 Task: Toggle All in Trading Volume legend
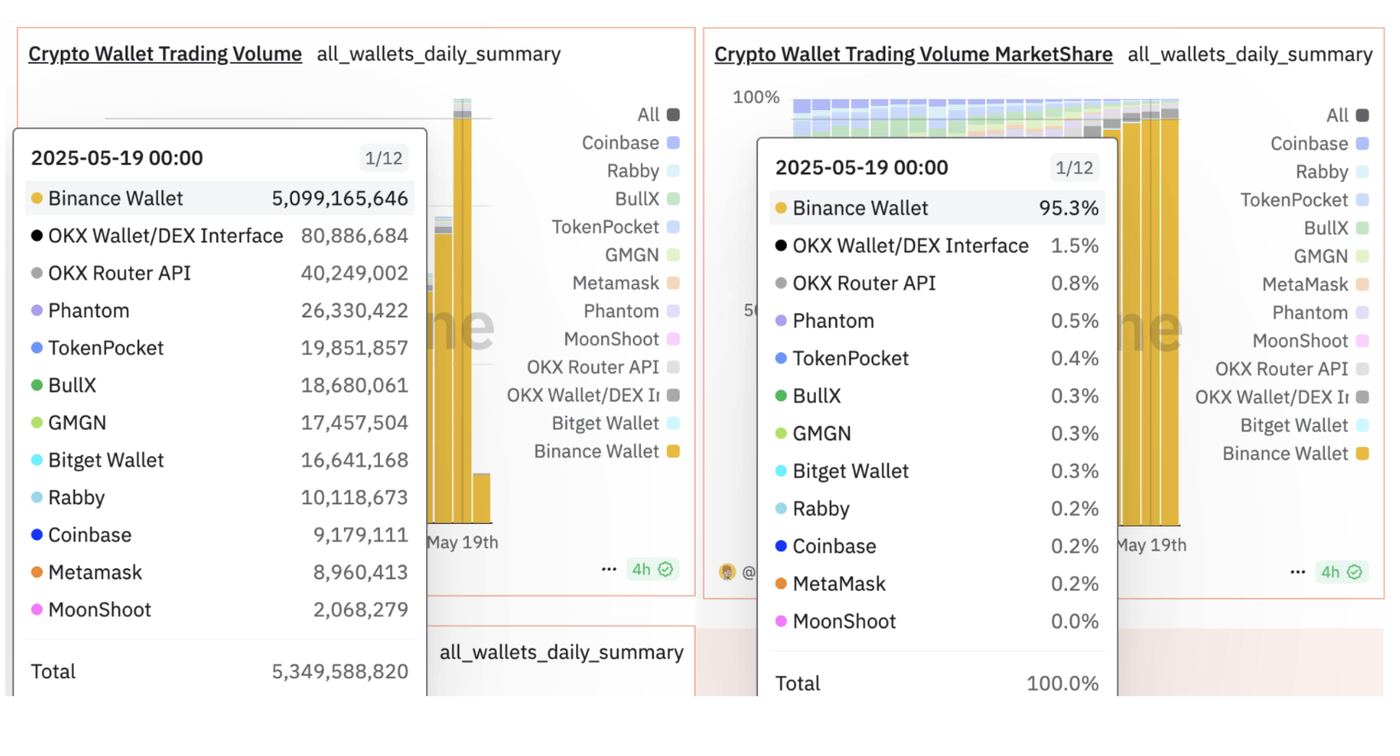click(x=658, y=115)
